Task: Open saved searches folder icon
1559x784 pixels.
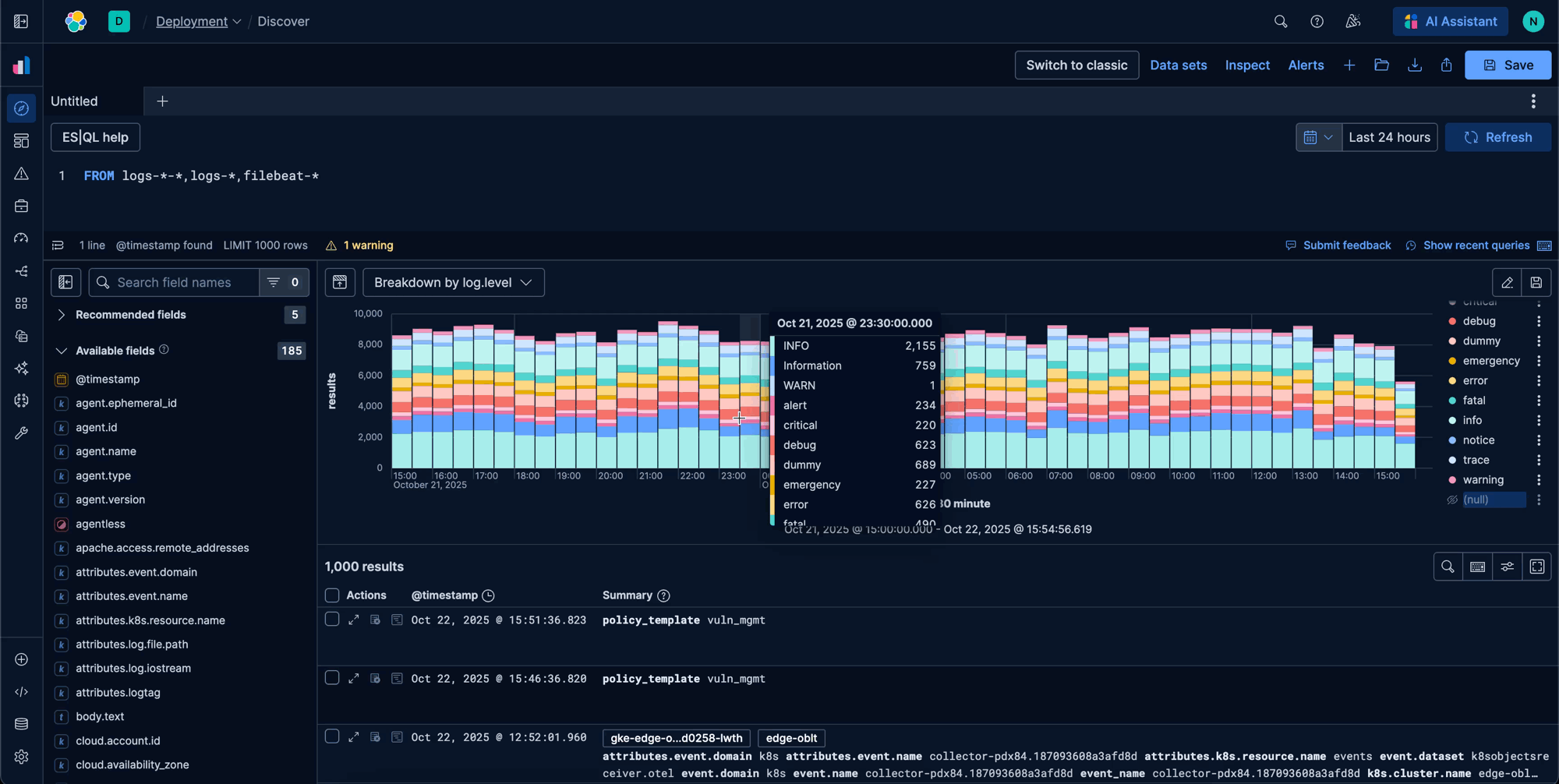Action: (1381, 65)
